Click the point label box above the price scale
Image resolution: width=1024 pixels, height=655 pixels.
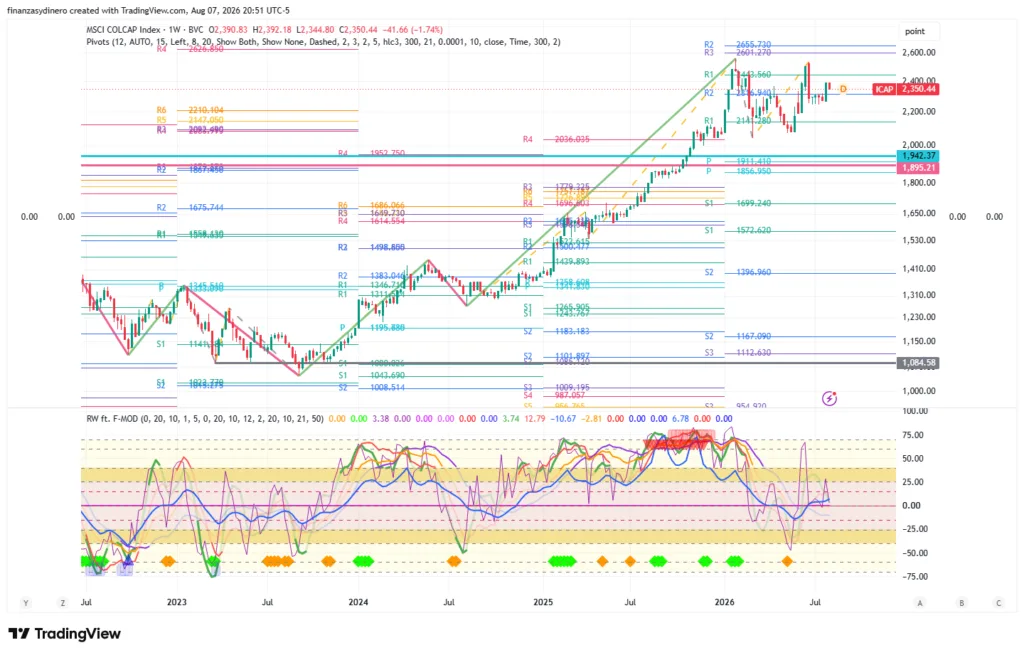(x=918, y=31)
